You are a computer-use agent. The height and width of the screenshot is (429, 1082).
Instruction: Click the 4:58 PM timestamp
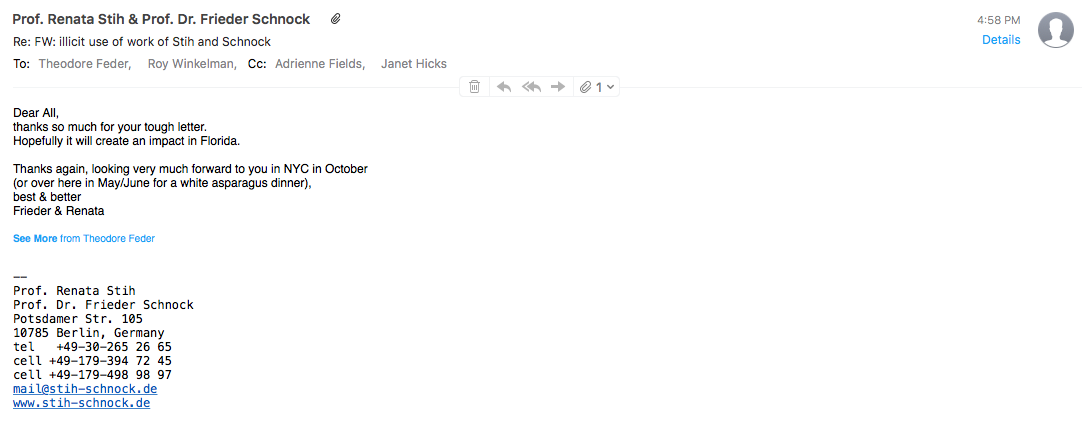[999, 20]
